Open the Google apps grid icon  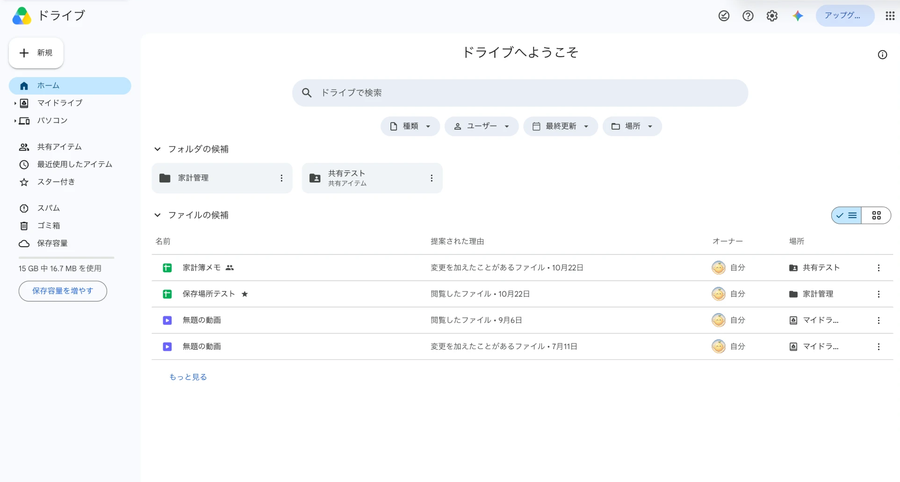click(x=890, y=16)
